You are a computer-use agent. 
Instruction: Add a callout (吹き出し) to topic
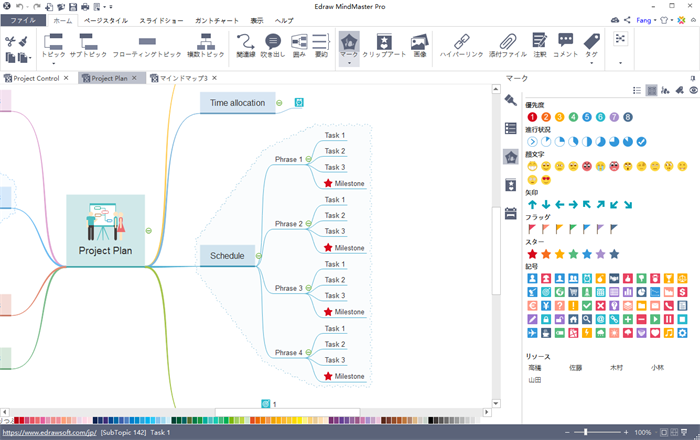click(273, 46)
